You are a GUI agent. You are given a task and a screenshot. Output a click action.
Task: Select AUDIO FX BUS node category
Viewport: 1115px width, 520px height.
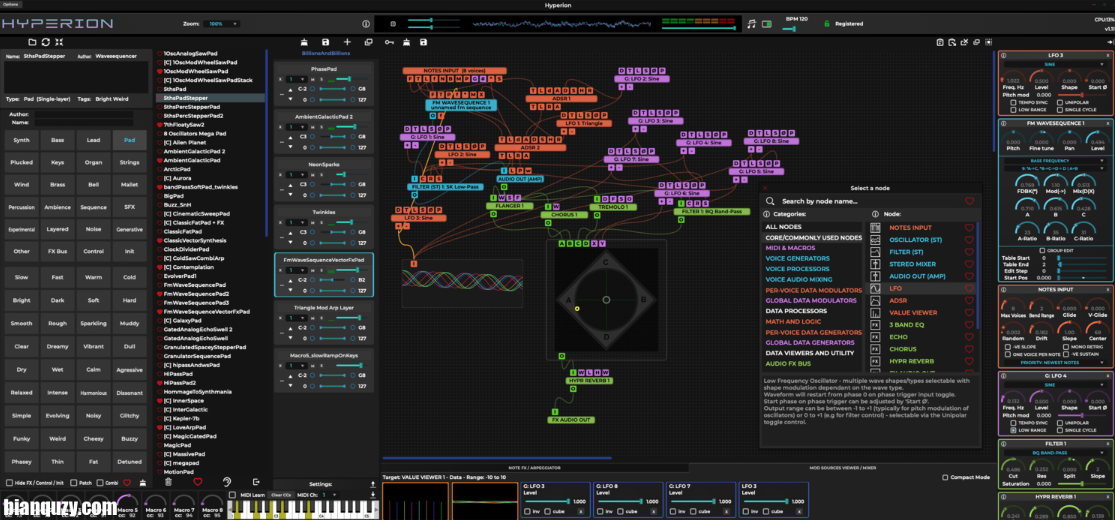788,364
